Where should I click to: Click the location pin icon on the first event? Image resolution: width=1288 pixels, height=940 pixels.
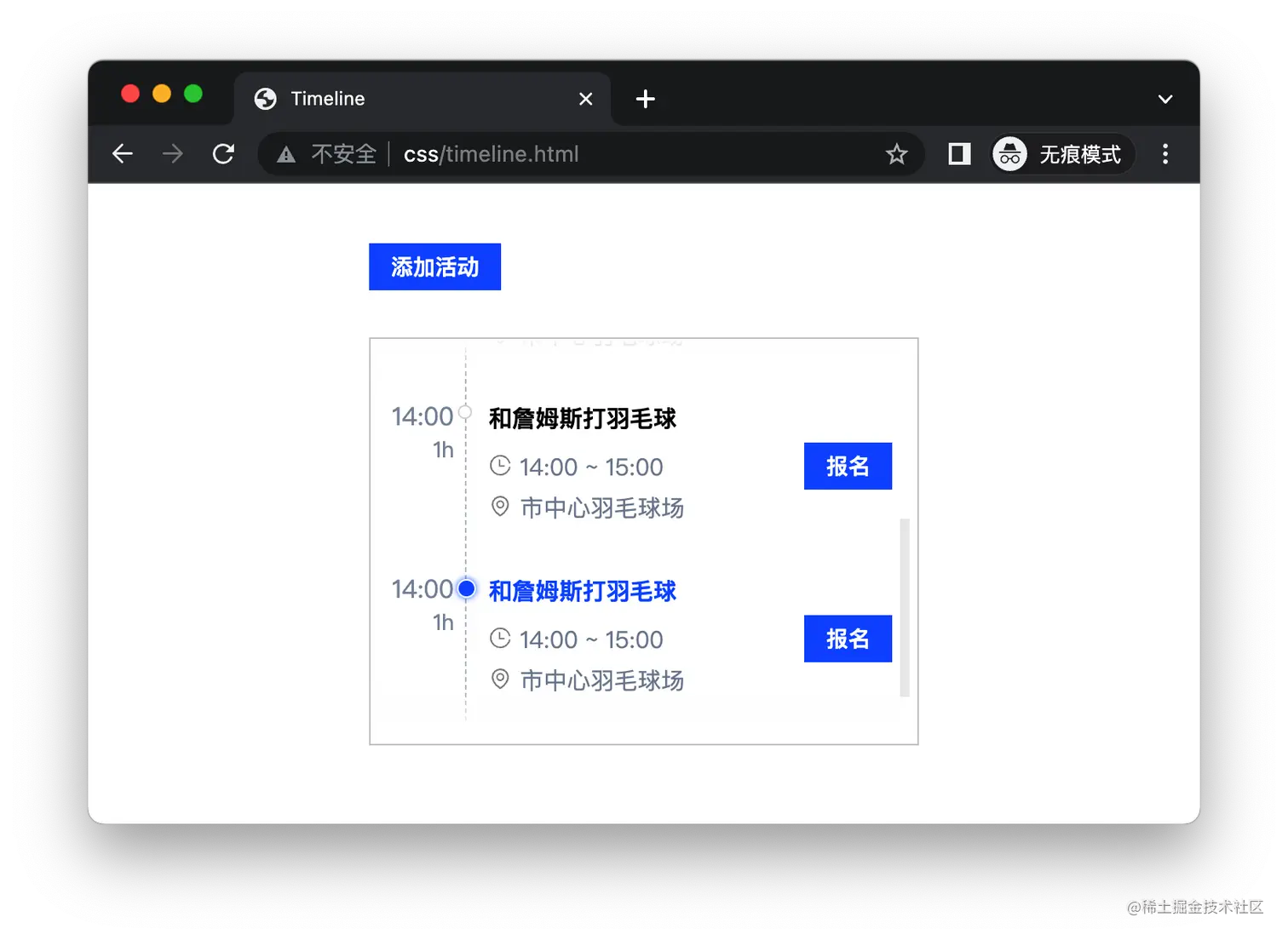coord(501,507)
